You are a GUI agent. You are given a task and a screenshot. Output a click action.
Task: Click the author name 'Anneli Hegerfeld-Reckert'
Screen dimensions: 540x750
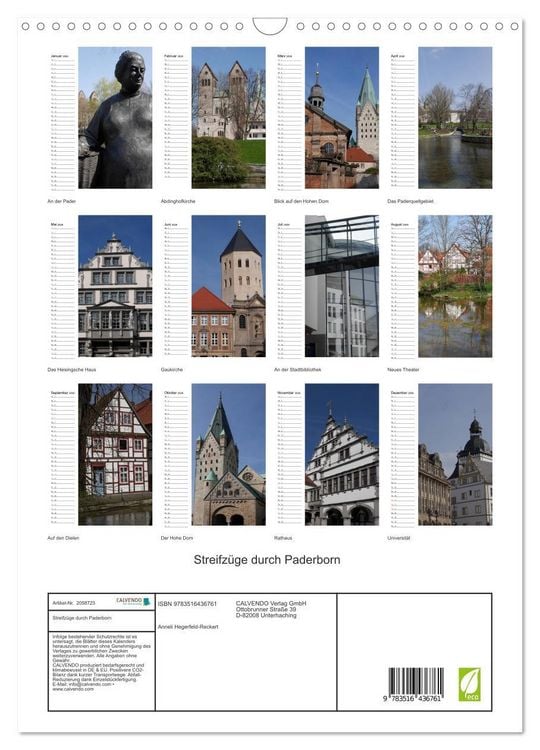pyautogui.click(x=188, y=627)
